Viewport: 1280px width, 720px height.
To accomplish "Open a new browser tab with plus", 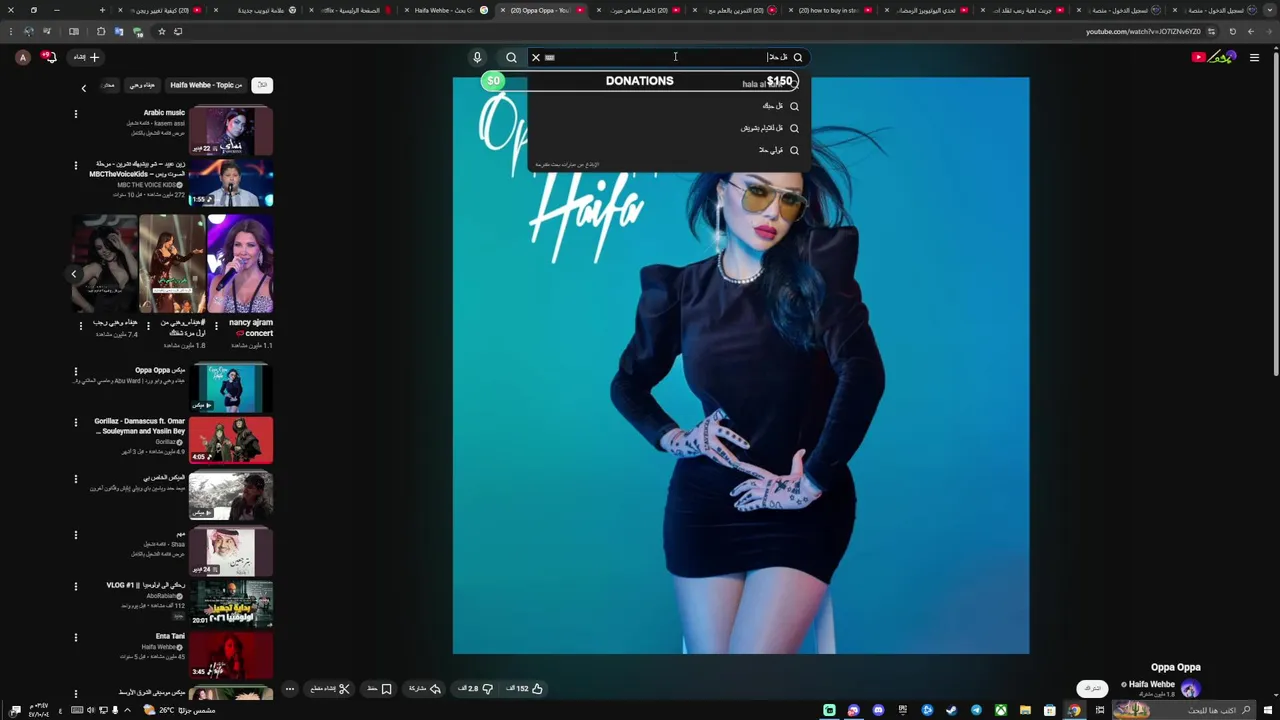I will pyautogui.click(x=102, y=10).
